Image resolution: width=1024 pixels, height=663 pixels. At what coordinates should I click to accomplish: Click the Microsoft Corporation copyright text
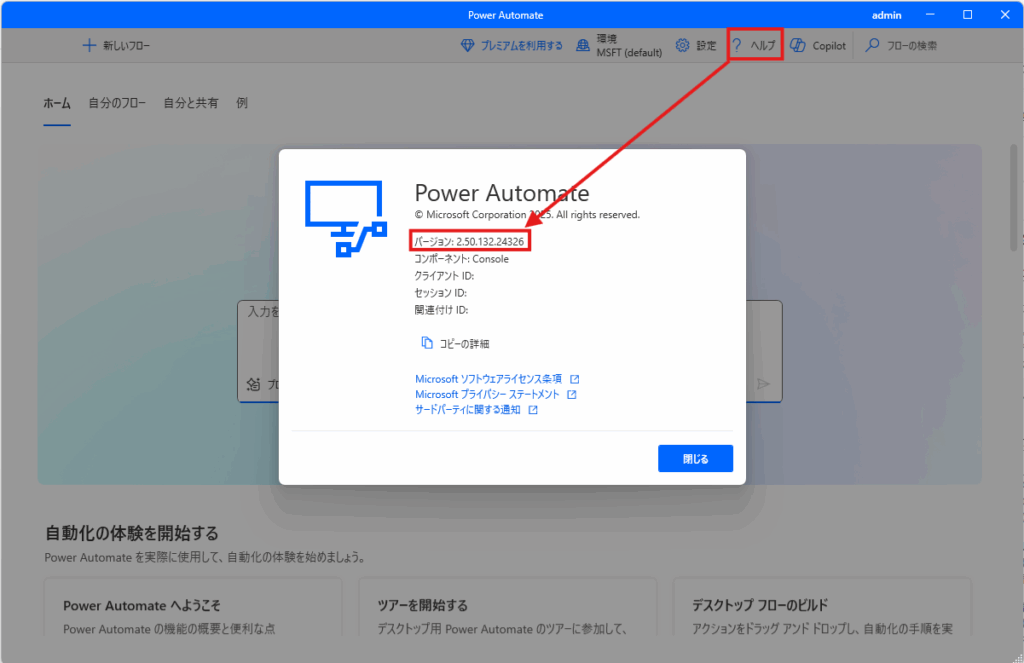tap(527, 214)
